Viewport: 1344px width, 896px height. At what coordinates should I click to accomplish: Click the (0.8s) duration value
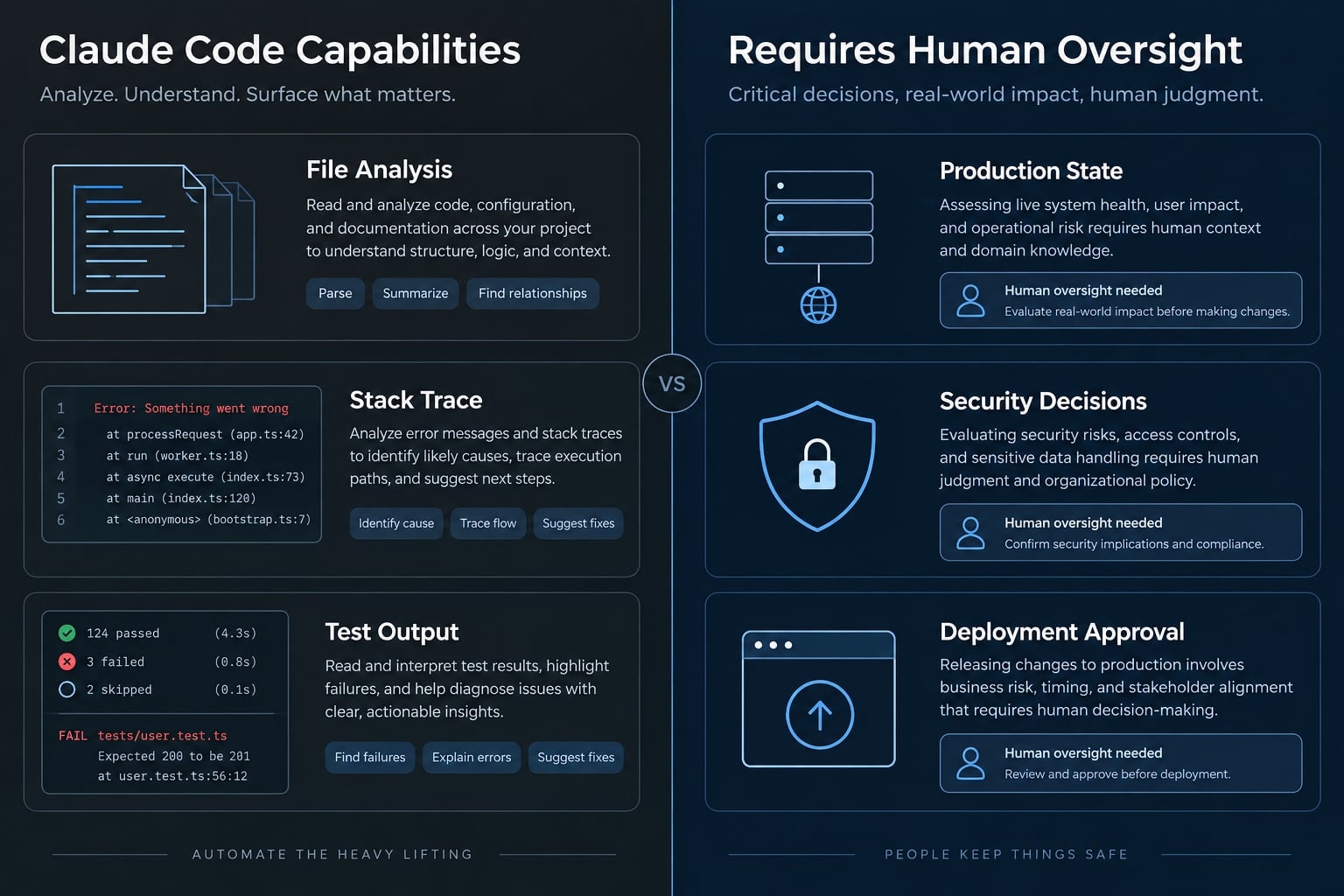pos(235,662)
